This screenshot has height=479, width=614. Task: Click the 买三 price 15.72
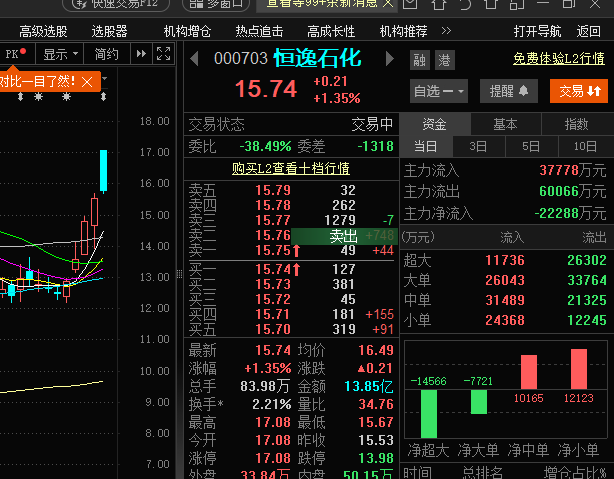coord(273,299)
